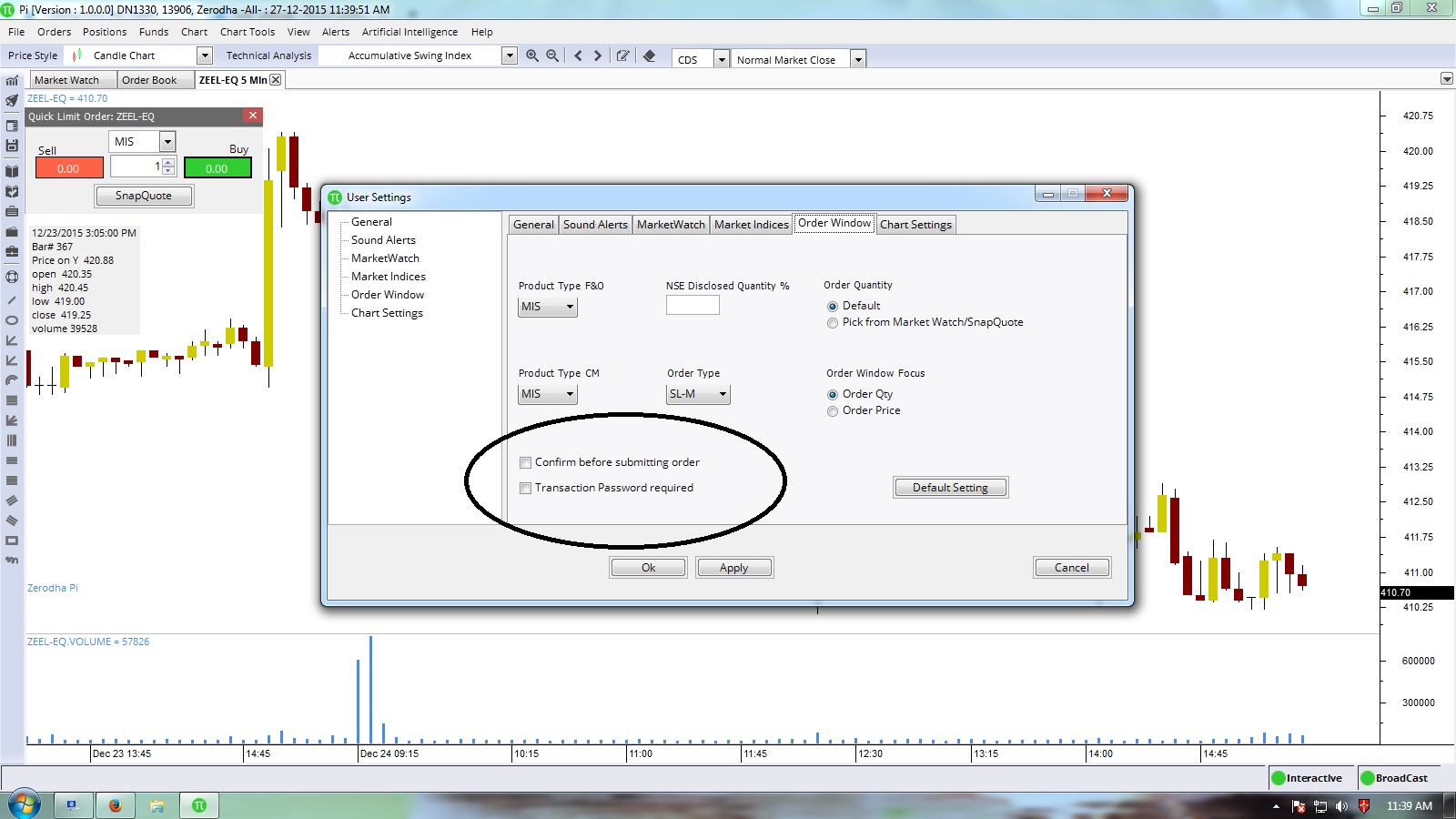The image size is (1456, 819).
Task: Click the rocket icon in left toolbar
Action: click(x=12, y=100)
